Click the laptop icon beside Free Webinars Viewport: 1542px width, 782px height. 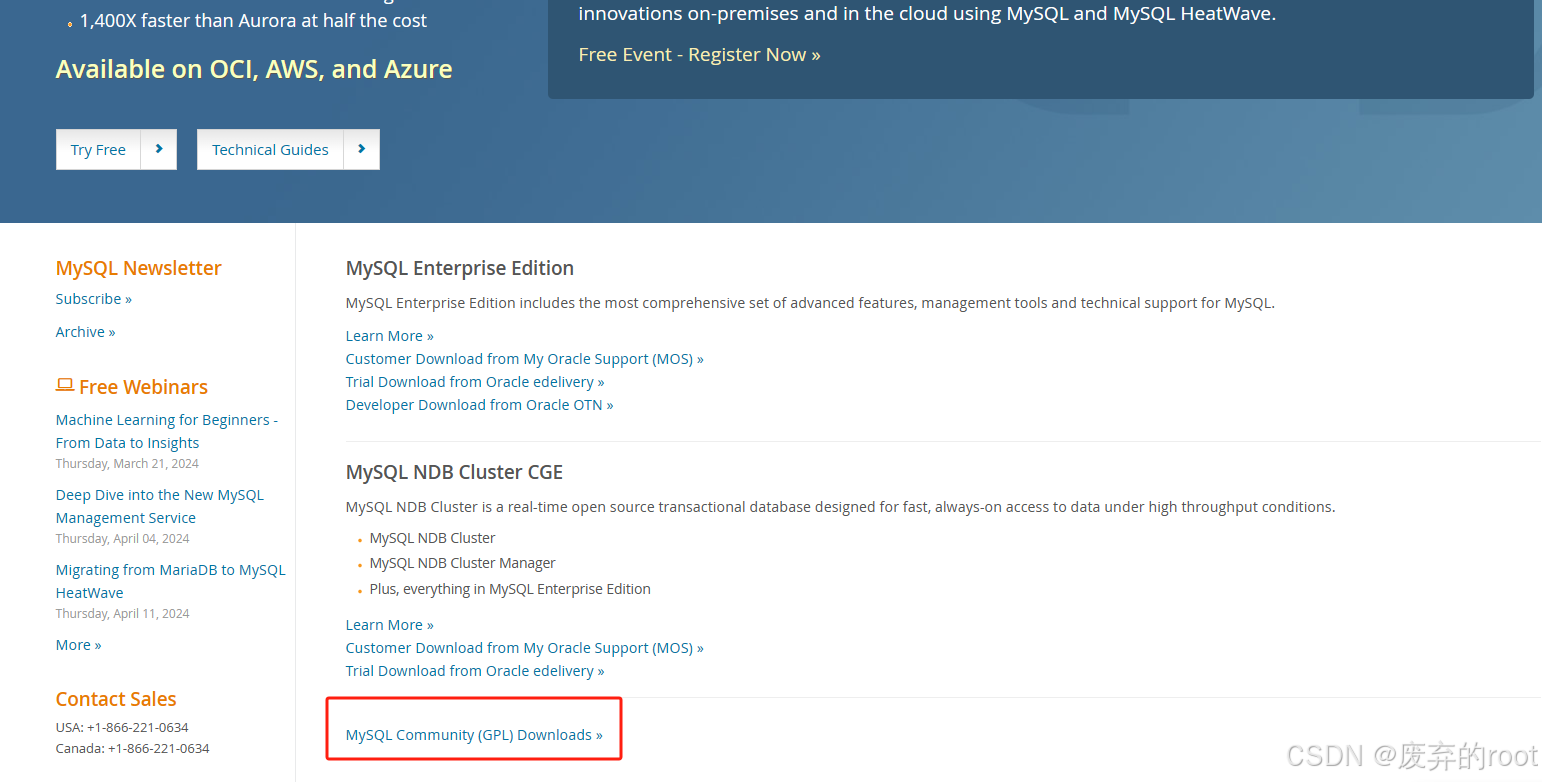[65, 385]
